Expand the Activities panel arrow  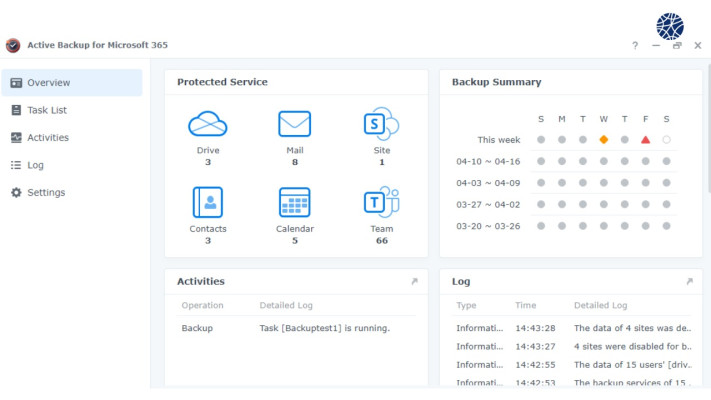[414, 281]
